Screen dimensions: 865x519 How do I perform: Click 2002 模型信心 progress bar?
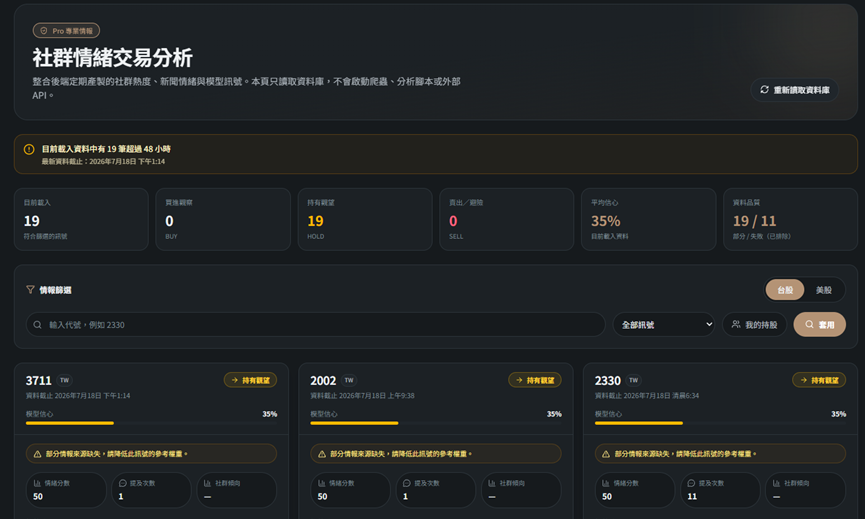[436, 423]
